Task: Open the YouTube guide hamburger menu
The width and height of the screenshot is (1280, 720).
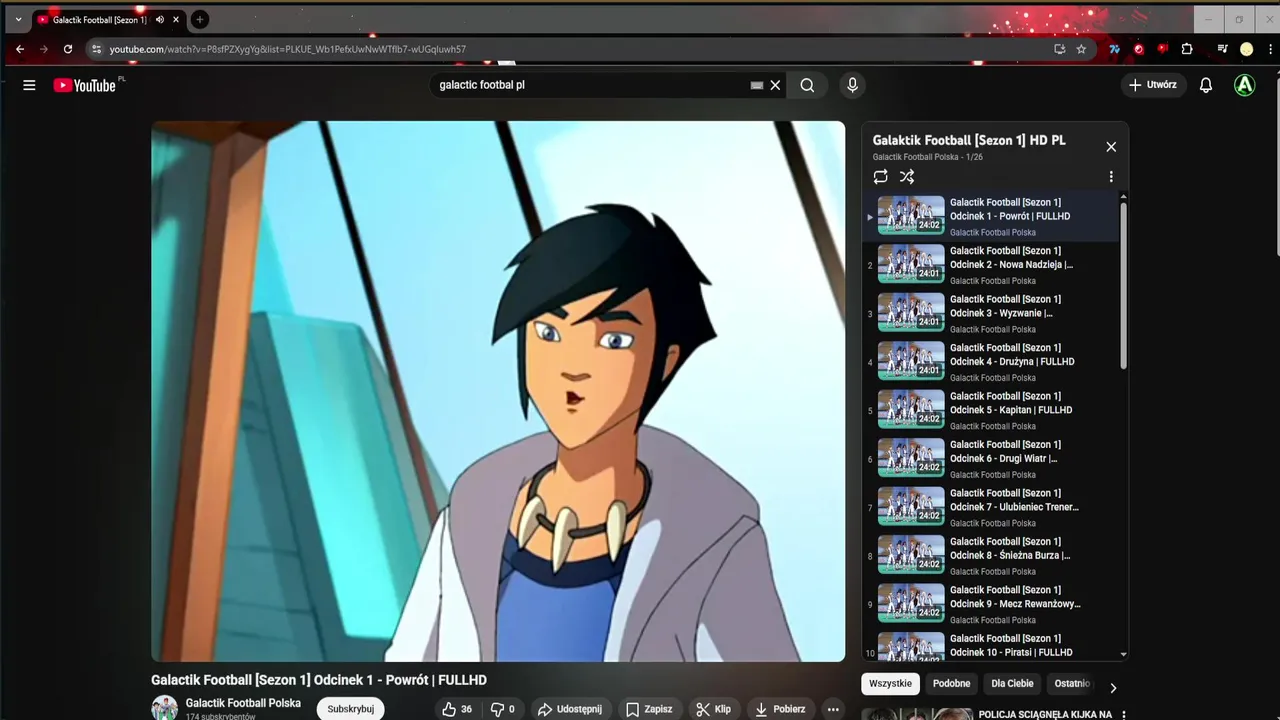Action: click(29, 85)
